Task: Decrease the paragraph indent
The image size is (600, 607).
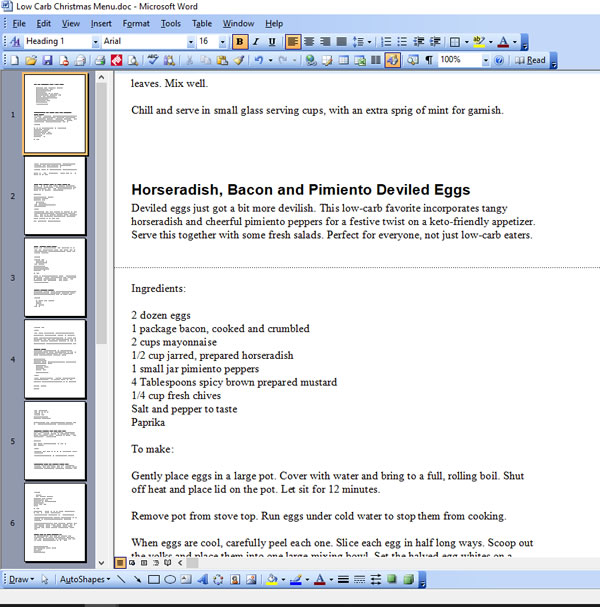Action: 418,41
